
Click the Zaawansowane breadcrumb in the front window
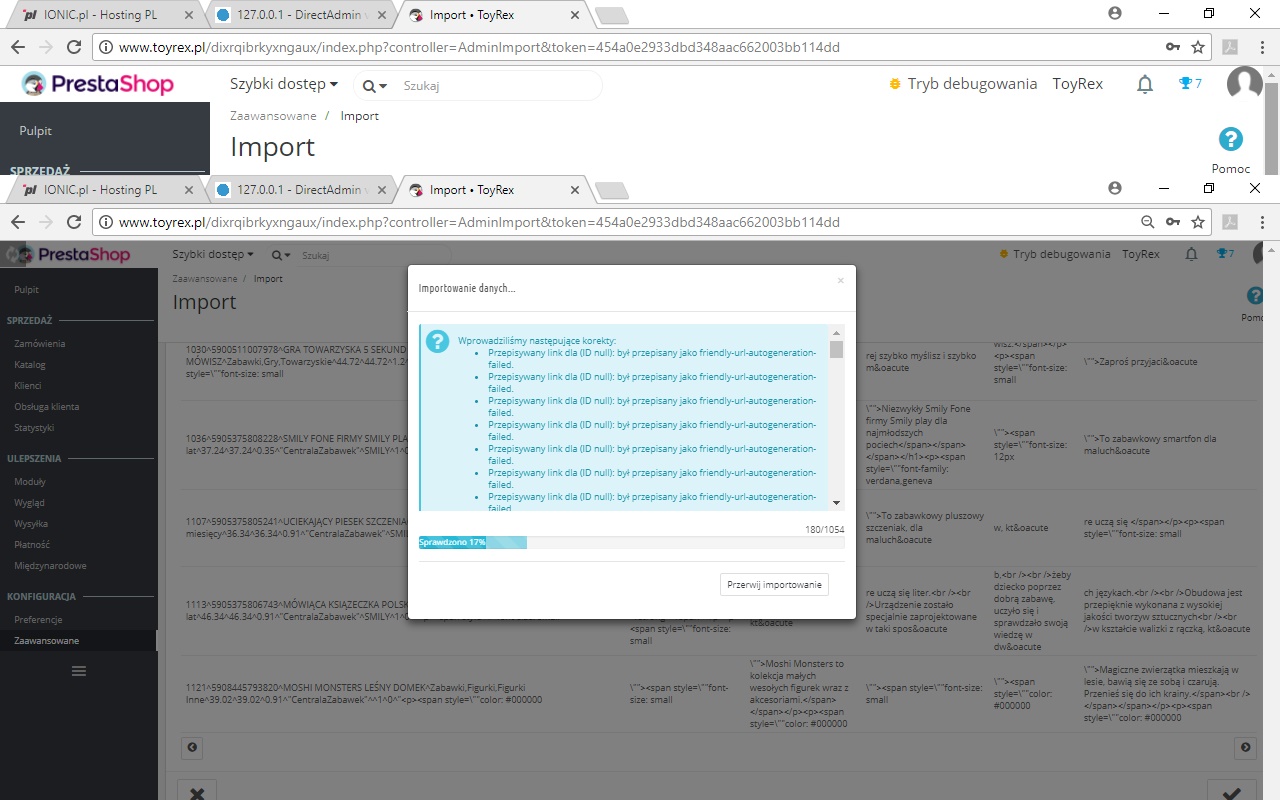coord(205,278)
